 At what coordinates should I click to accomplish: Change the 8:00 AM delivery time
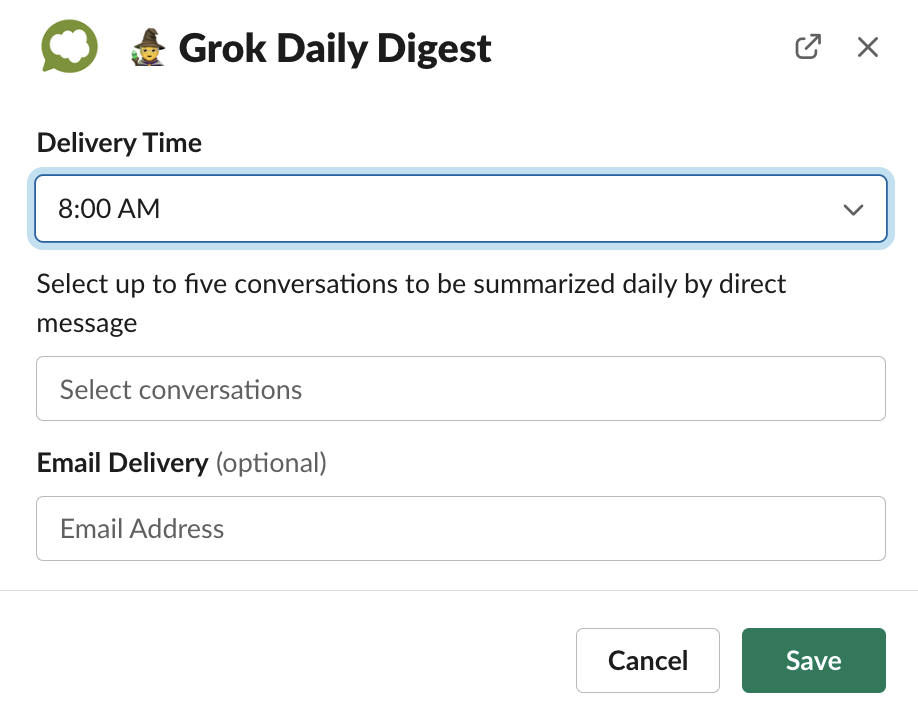tap(460, 208)
